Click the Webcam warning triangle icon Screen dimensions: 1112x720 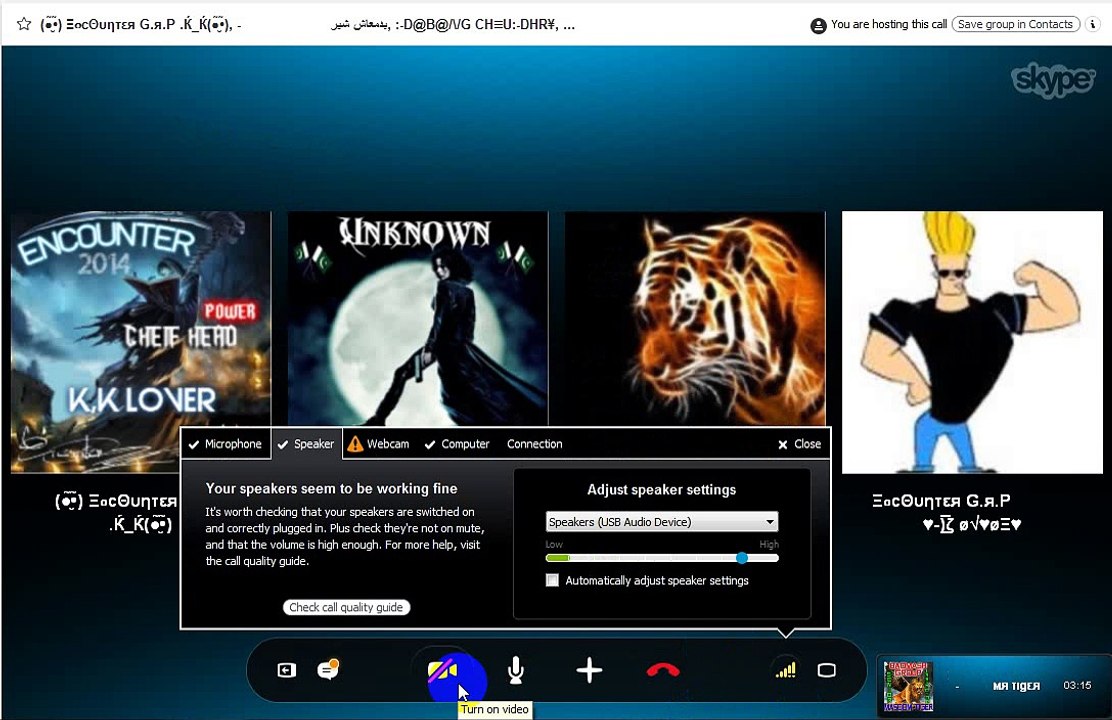click(x=355, y=444)
